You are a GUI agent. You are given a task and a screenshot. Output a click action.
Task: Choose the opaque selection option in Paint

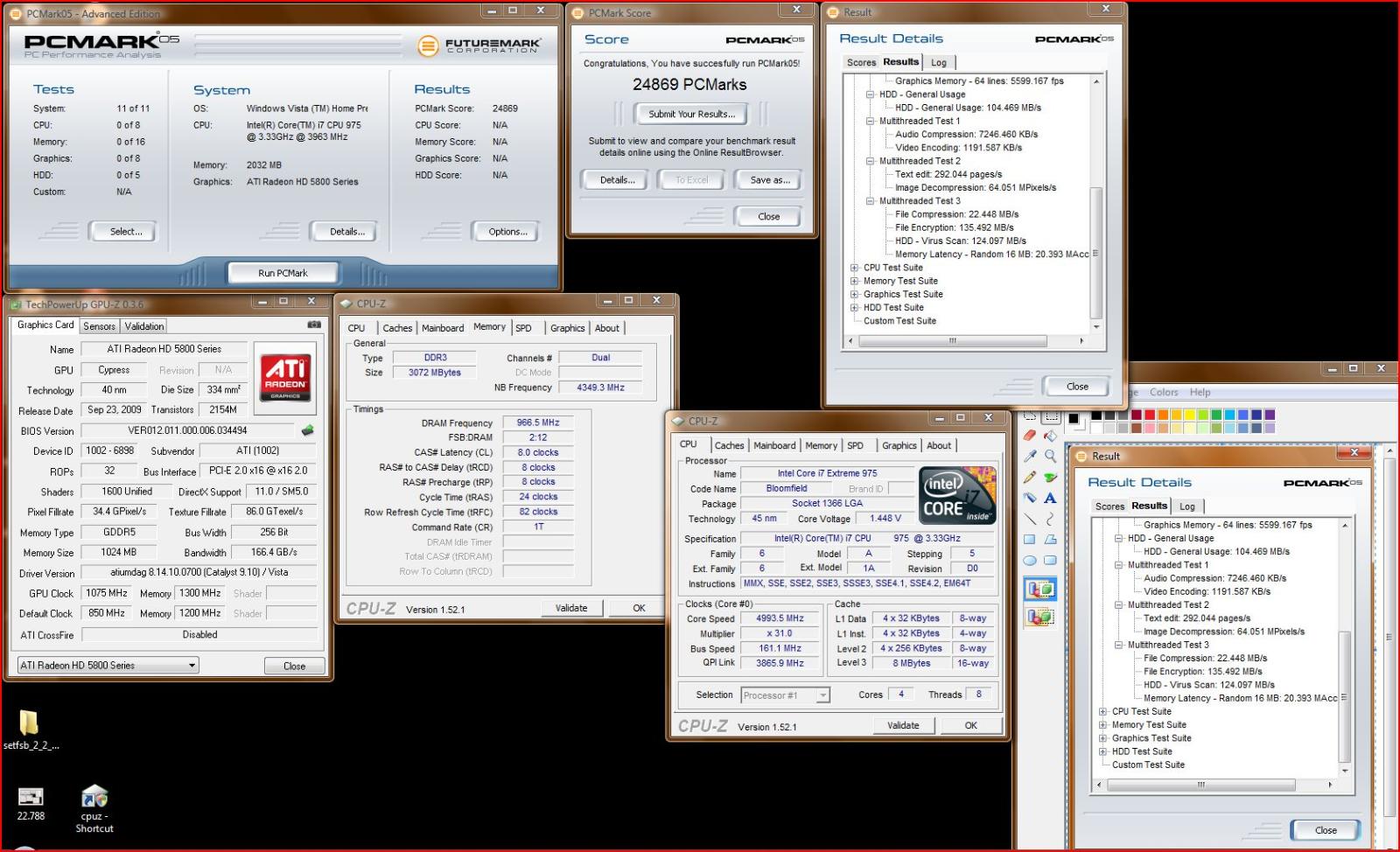[1040, 590]
